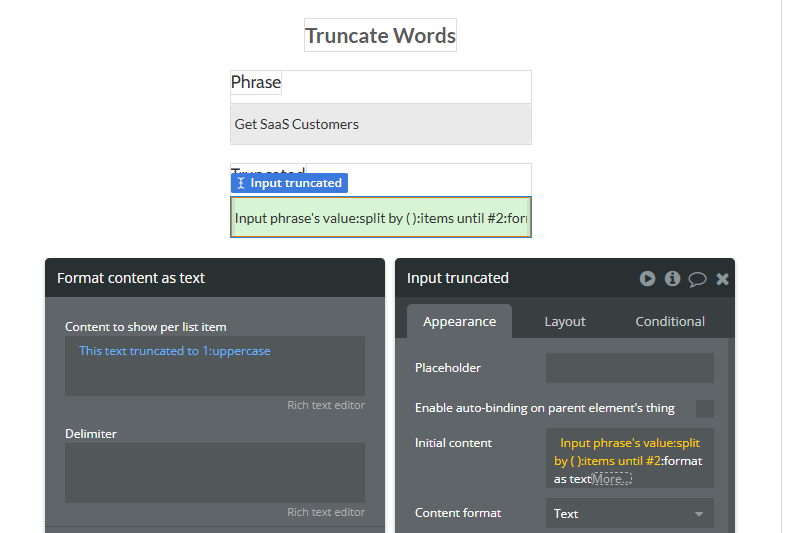Click the 'This text truncated to 1:uppercase' expression

coord(174,351)
